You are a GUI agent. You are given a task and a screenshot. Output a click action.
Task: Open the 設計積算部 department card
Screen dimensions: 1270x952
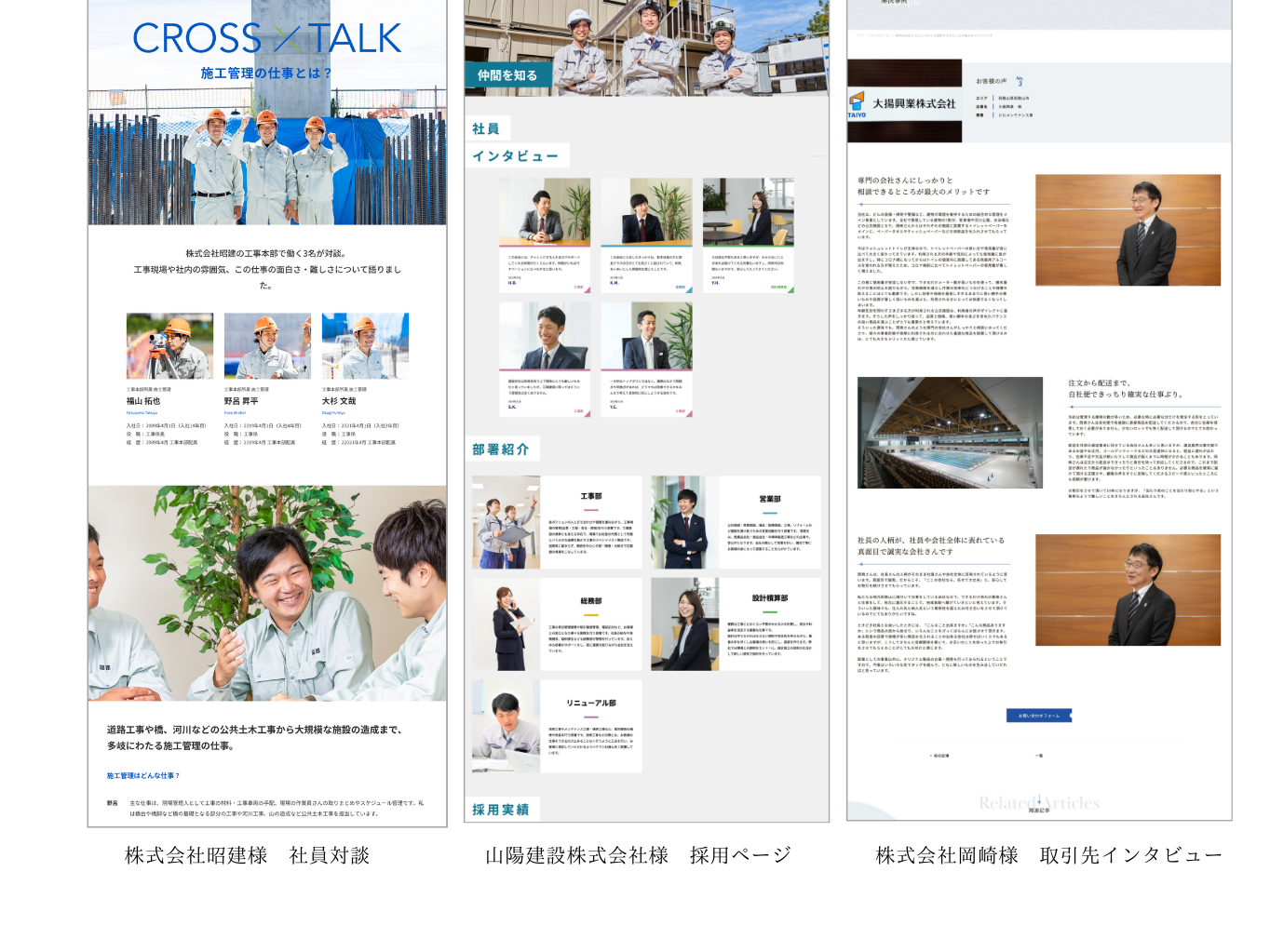pyautogui.click(x=736, y=624)
